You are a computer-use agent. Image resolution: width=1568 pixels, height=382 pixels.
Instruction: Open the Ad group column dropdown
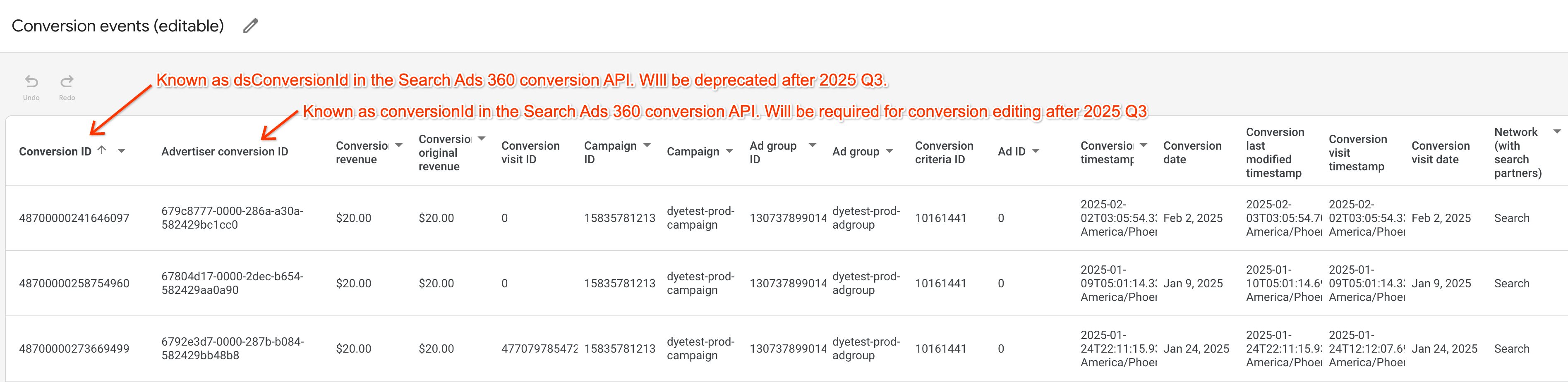(889, 151)
